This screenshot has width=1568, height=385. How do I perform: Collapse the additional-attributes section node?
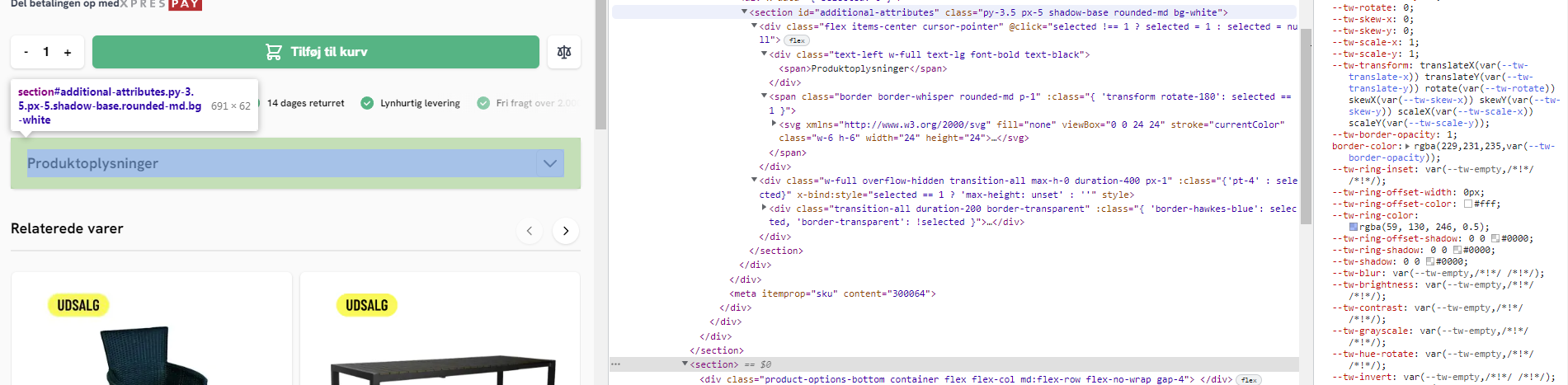[744, 12]
